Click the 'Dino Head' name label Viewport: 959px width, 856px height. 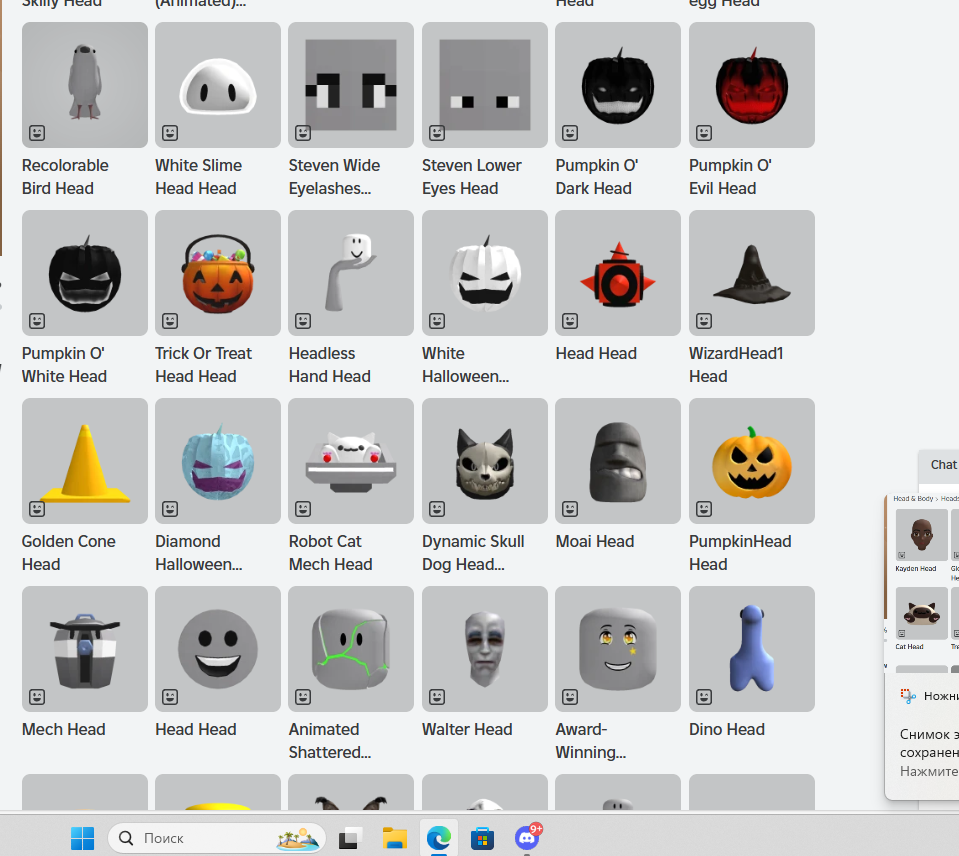(727, 729)
